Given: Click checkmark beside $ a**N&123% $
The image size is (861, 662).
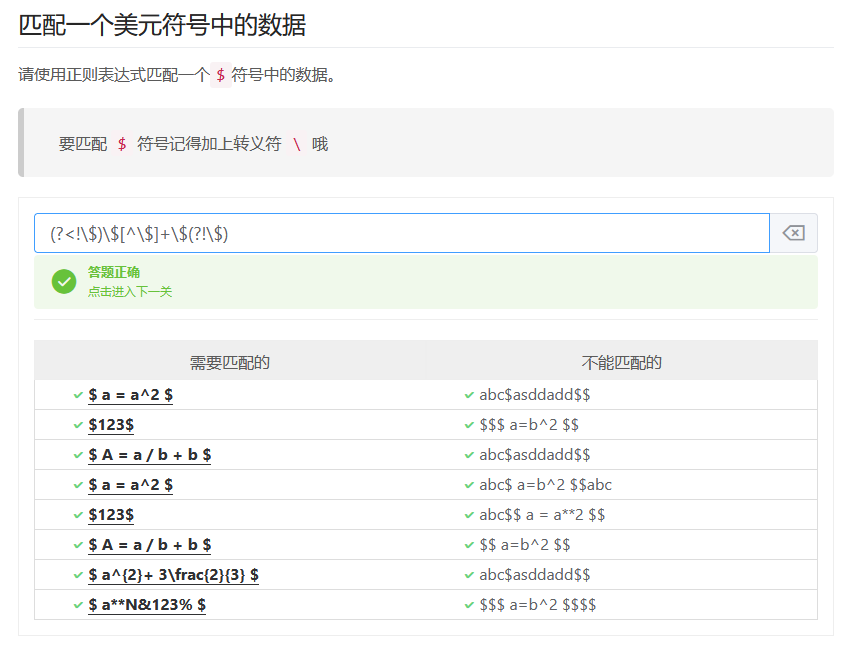Looking at the screenshot, I should pyautogui.click(x=78, y=605).
